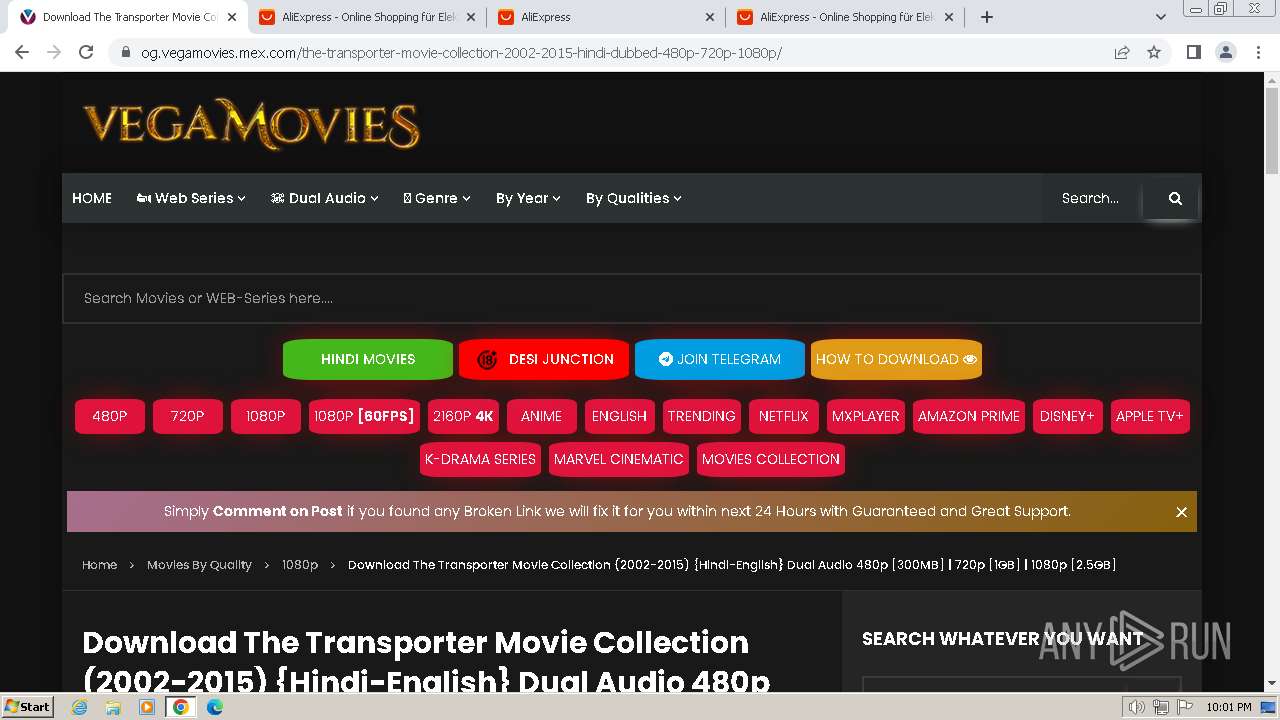The image size is (1280, 720).
Task: Open Chrome three-dot menu
Action: coord(1258,52)
